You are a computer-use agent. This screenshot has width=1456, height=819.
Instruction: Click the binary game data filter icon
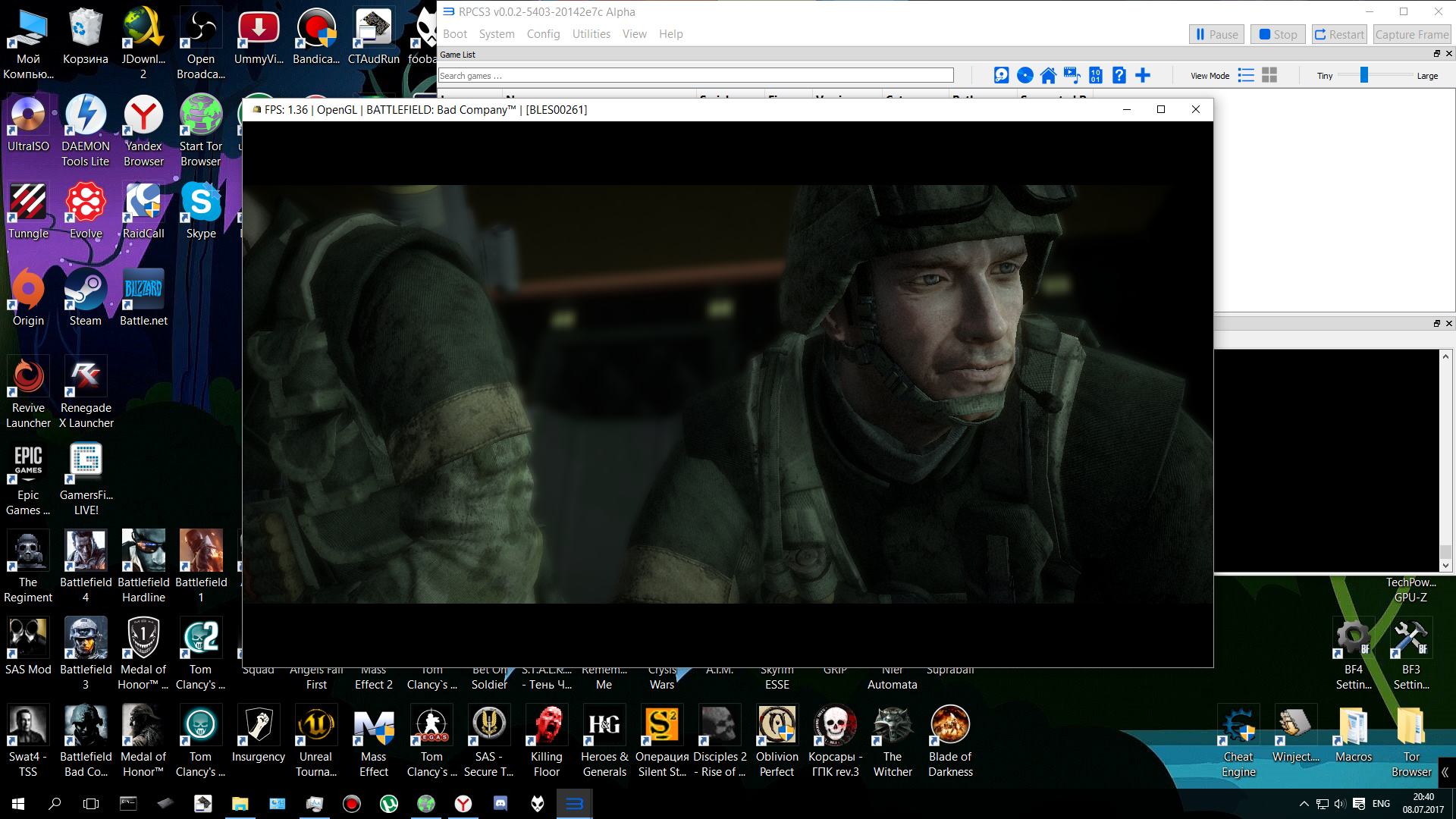(x=1095, y=75)
